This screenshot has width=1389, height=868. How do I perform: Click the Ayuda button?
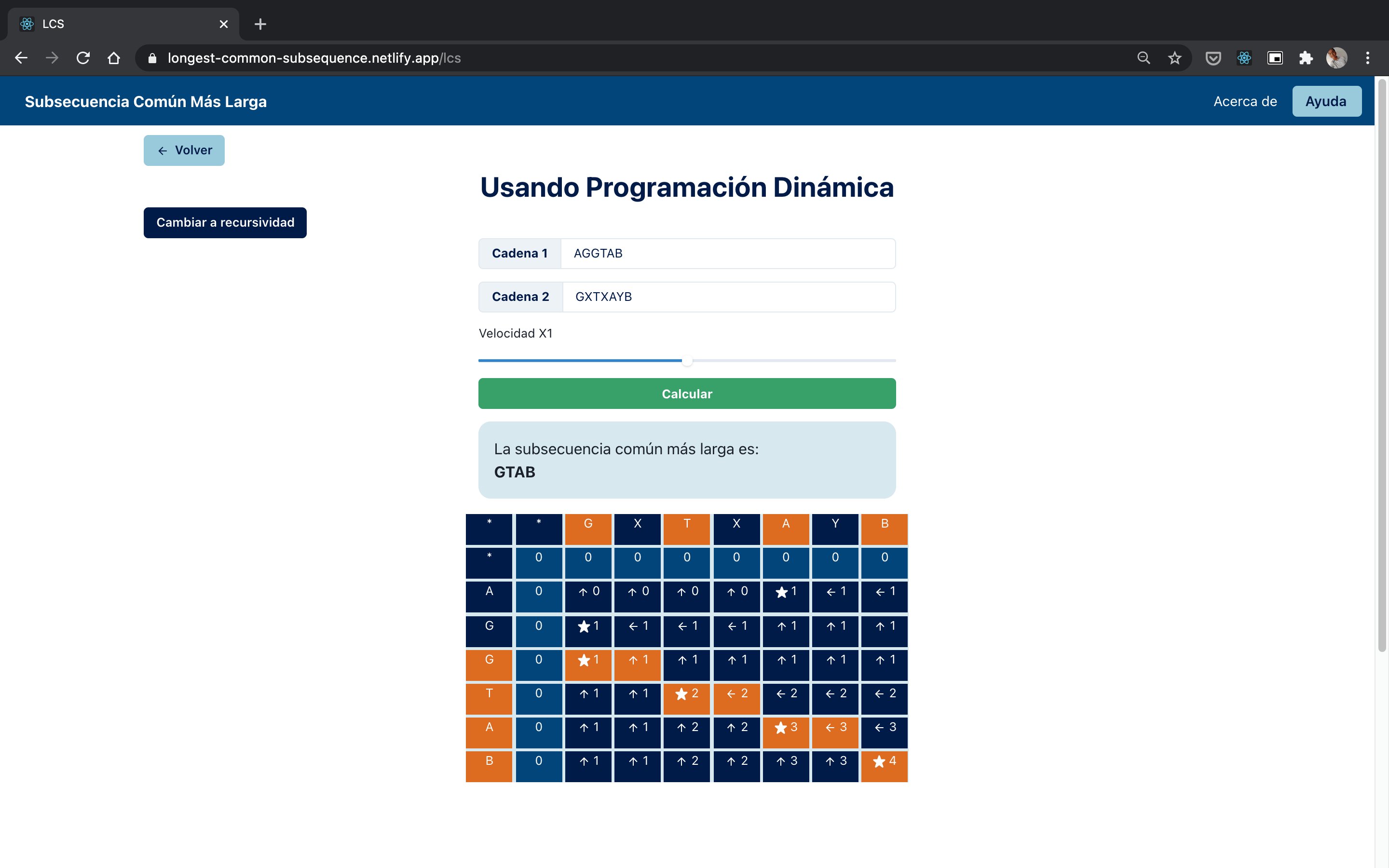[x=1326, y=102]
